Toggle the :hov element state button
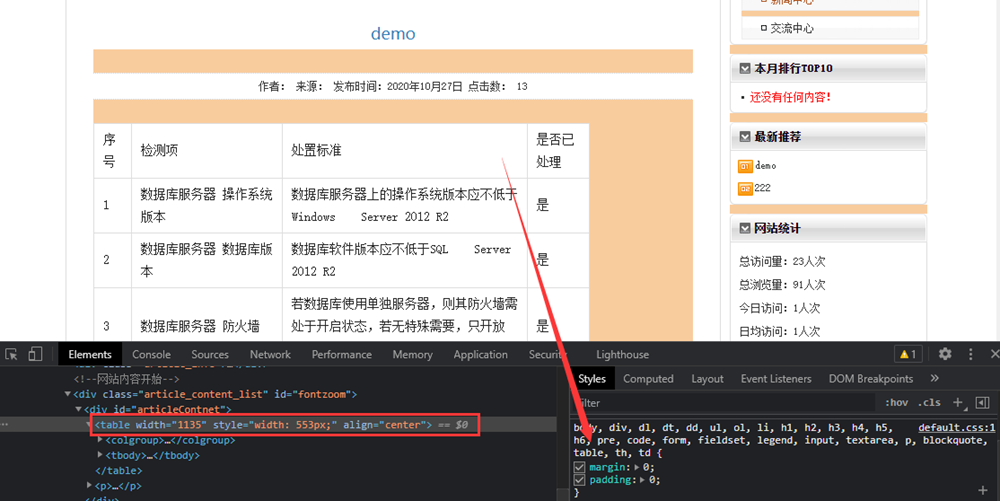This screenshot has height=501, width=1000. point(896,402)
